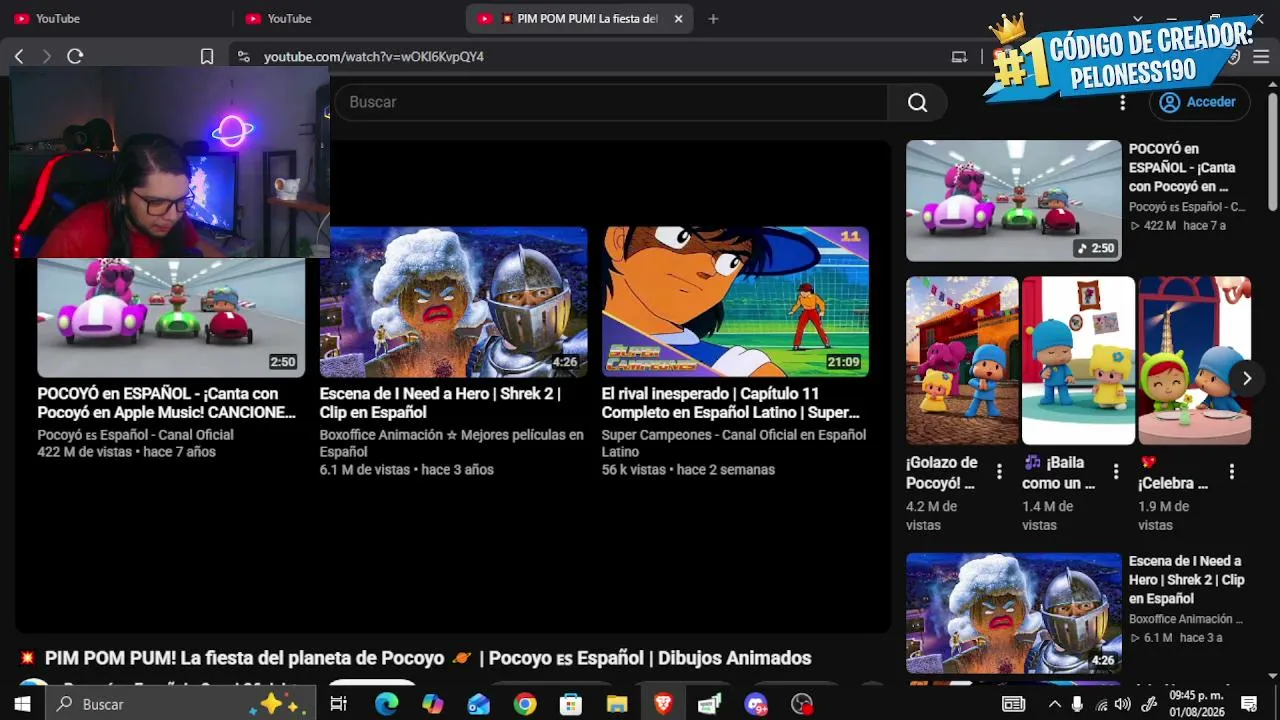The height and width of the screenshot is (720, 1280).
Task: Open the notification center icon
Action: (x=1248, y=704)
